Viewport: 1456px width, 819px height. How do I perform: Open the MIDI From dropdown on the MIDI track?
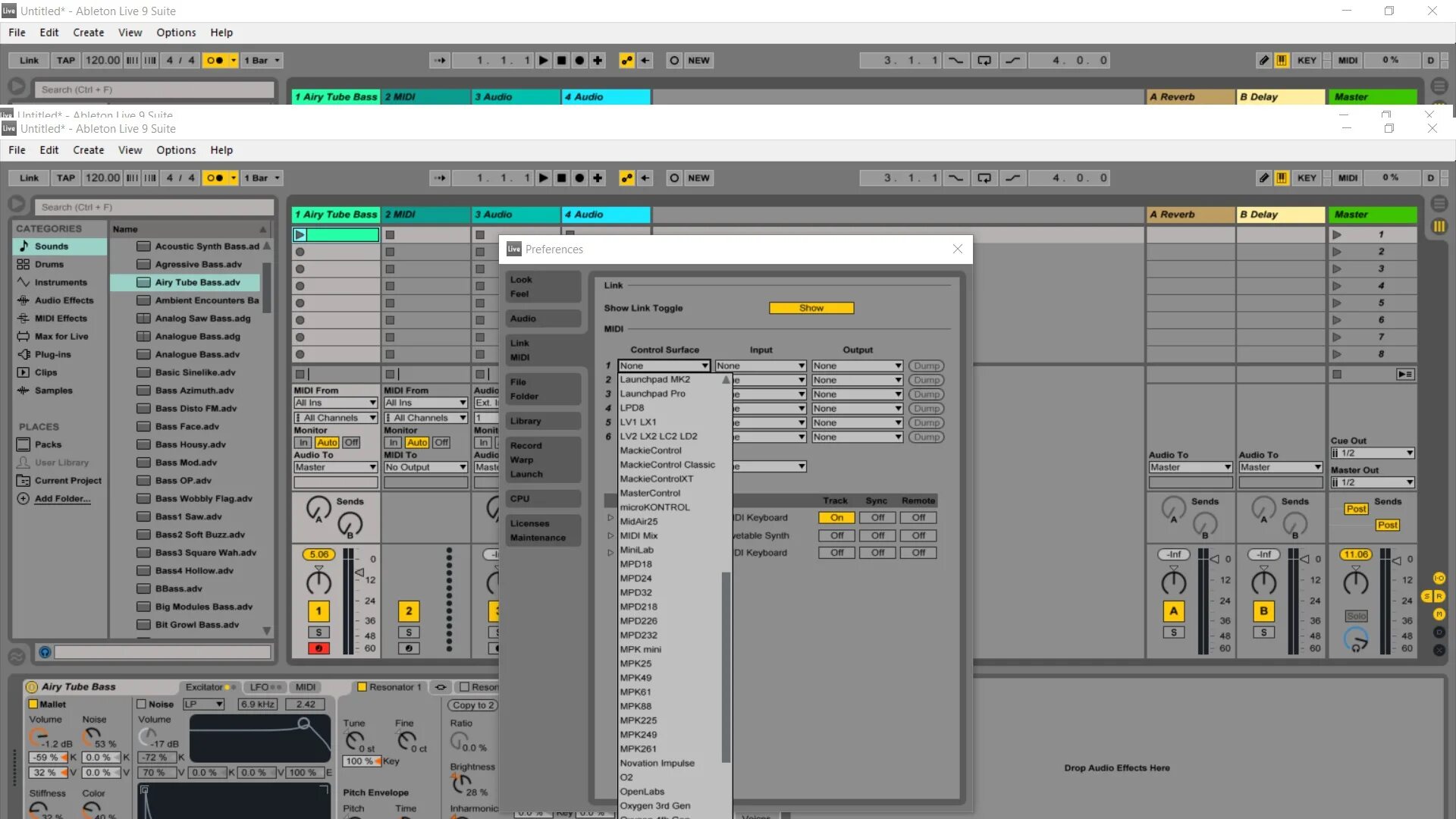point(425,403)
